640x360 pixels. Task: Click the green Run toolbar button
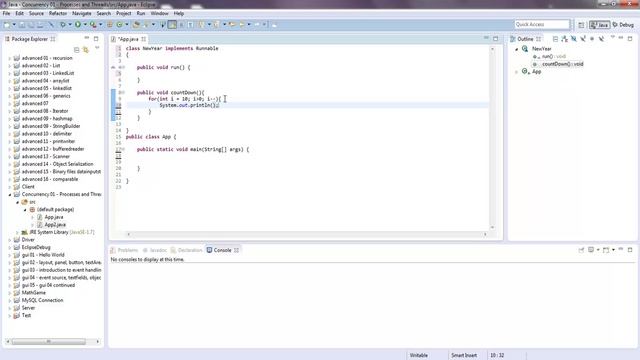tap(78, 25)
